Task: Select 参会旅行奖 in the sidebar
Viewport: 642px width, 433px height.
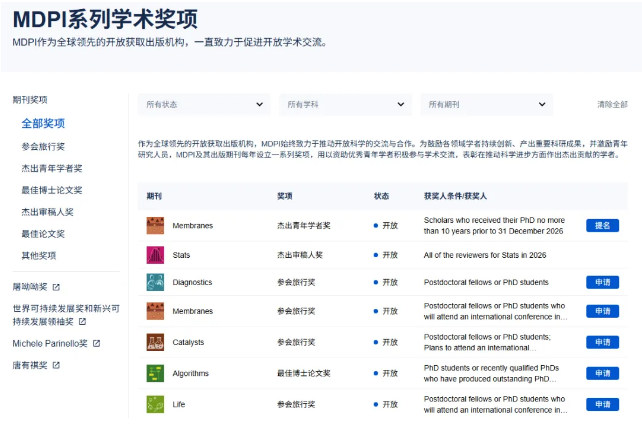Action: 43,146
